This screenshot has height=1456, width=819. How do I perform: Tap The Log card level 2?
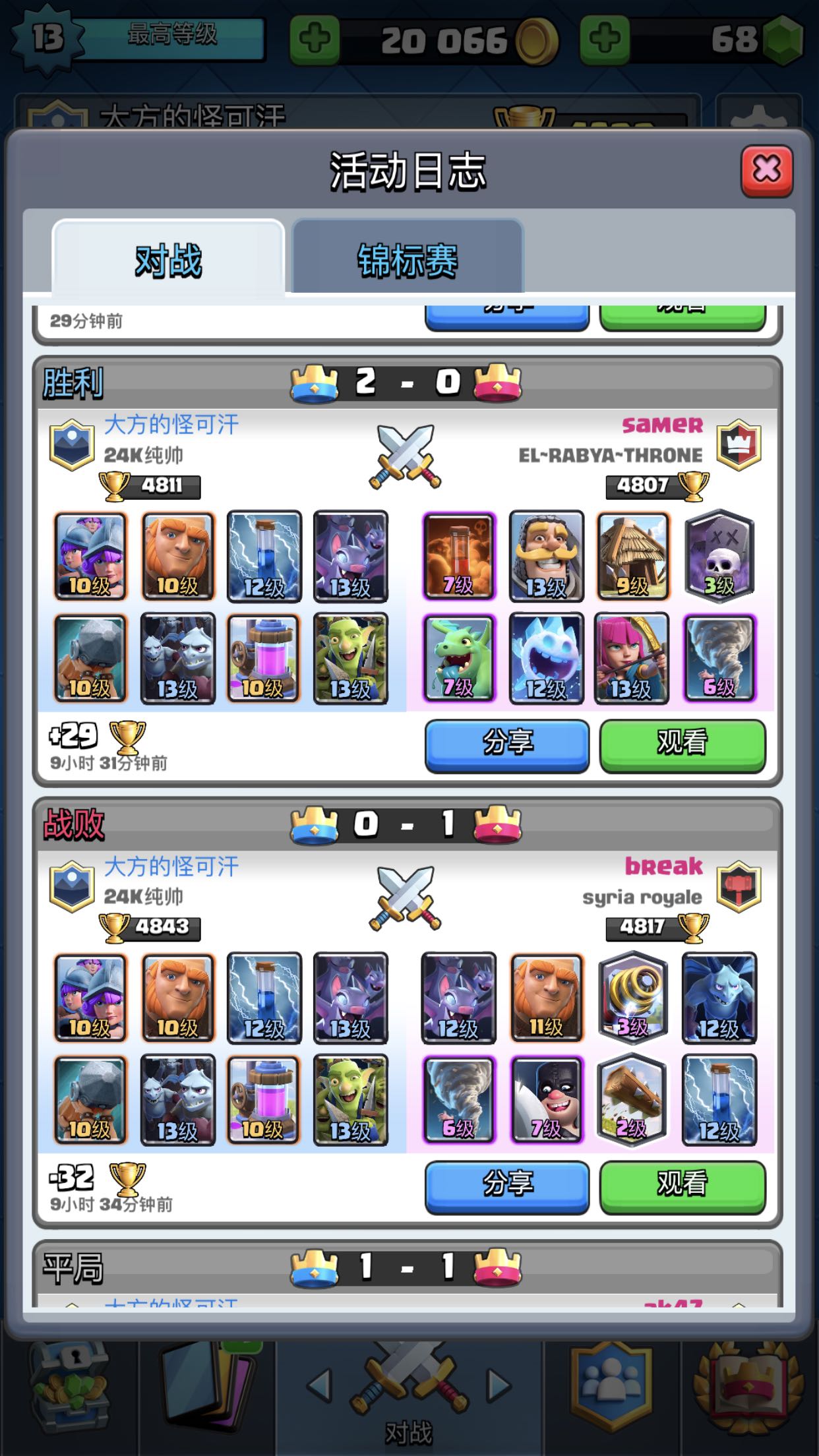pyautogui.click(x=632, y=1100)
